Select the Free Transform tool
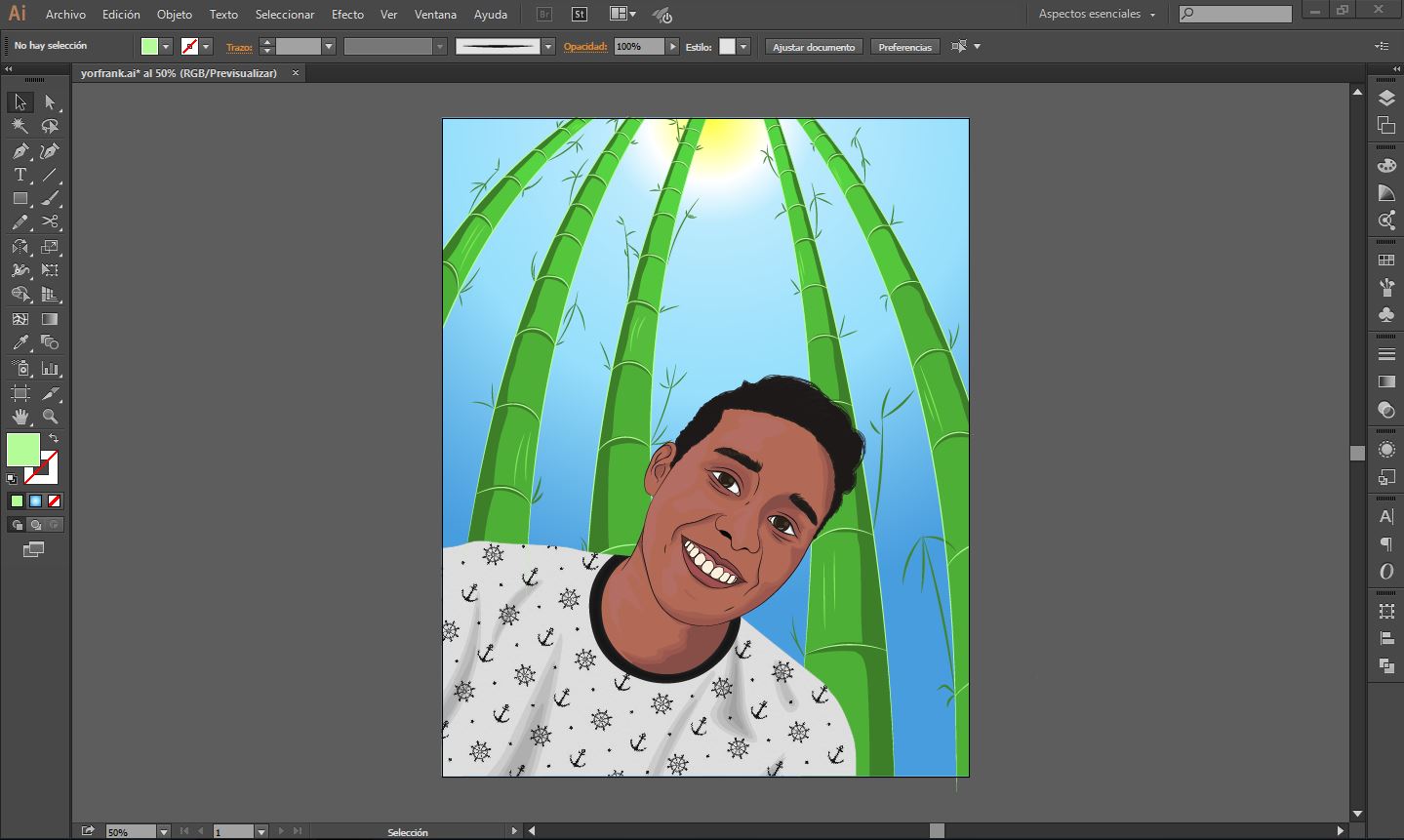This screenshot has width=1404, height=840. 50,270
